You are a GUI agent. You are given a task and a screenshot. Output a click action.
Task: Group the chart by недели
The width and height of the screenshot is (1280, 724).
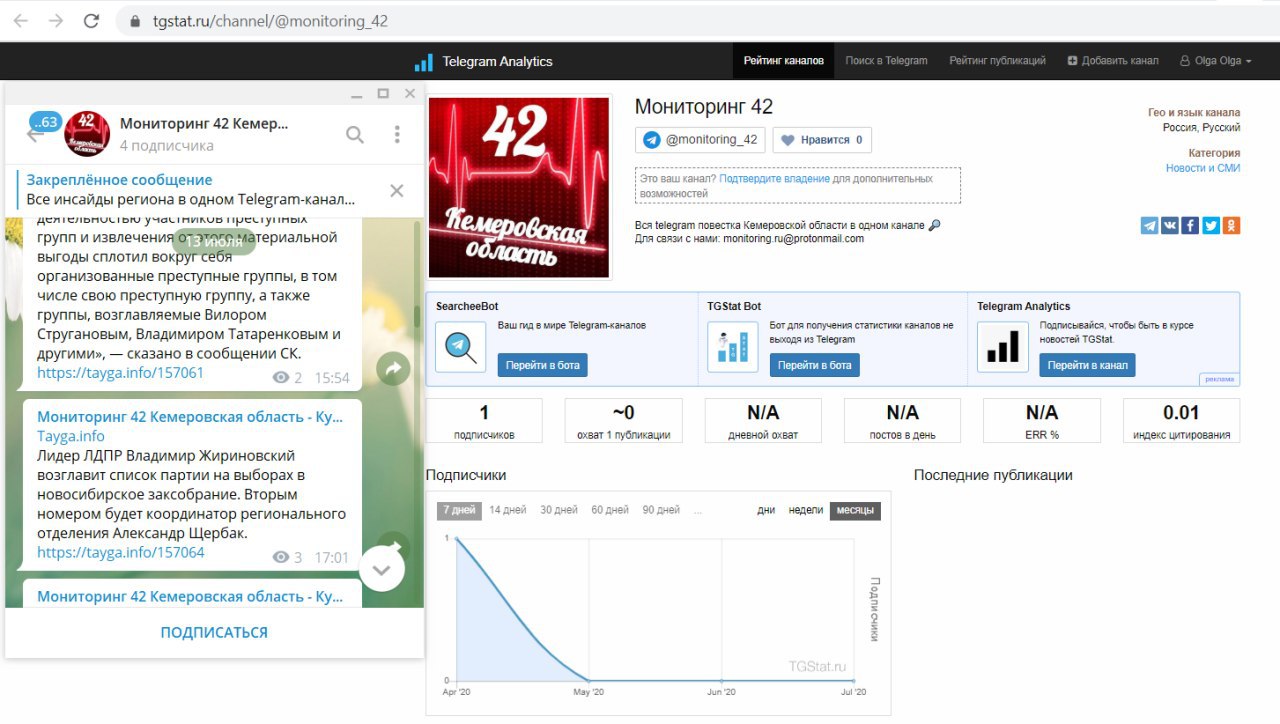click(806, 510)
